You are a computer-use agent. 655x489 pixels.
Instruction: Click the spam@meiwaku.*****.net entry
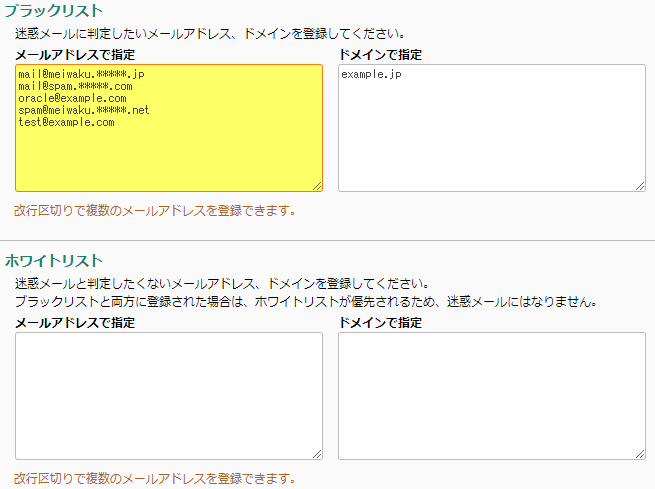[83, 110]
